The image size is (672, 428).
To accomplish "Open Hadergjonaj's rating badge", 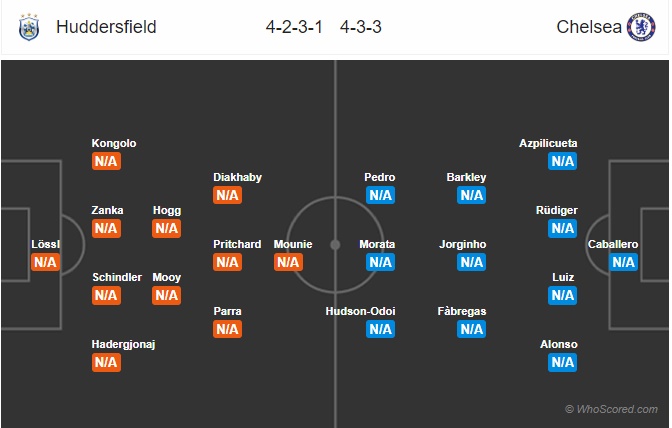I will click(106, 363).
